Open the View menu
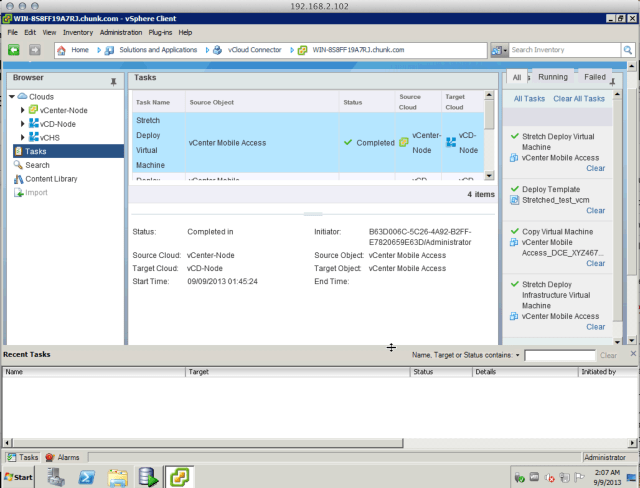Viewport: 640px width, 488px height. click(49, 32)
